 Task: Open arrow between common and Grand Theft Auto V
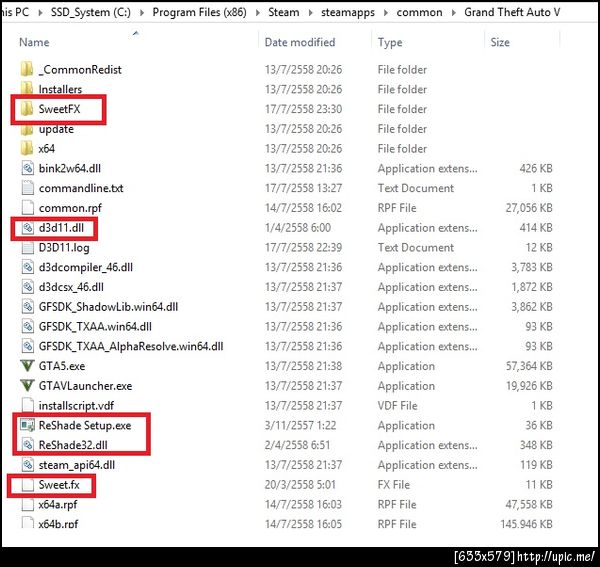[x=454, y=13]
